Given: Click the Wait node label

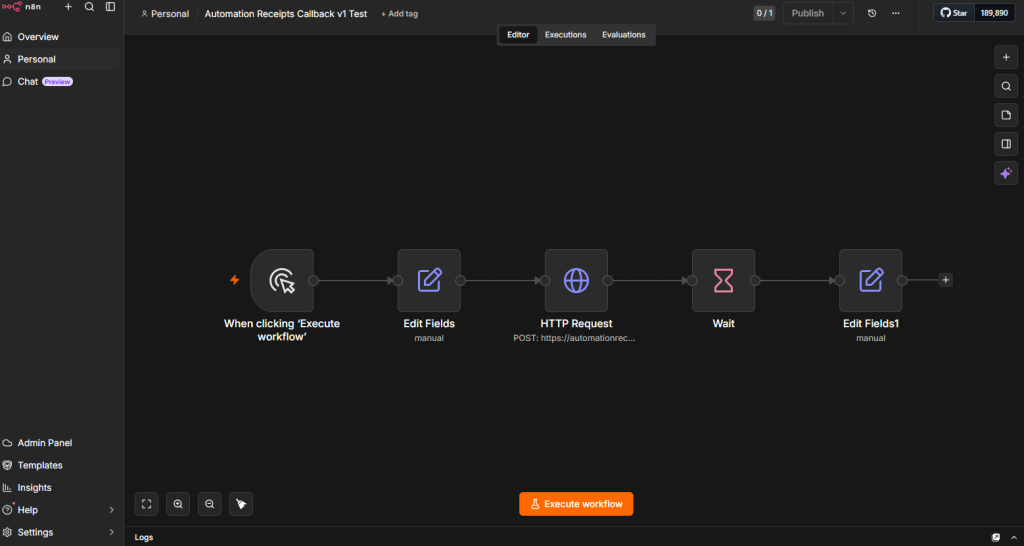Looking at the screenshot, I should 724,324.
